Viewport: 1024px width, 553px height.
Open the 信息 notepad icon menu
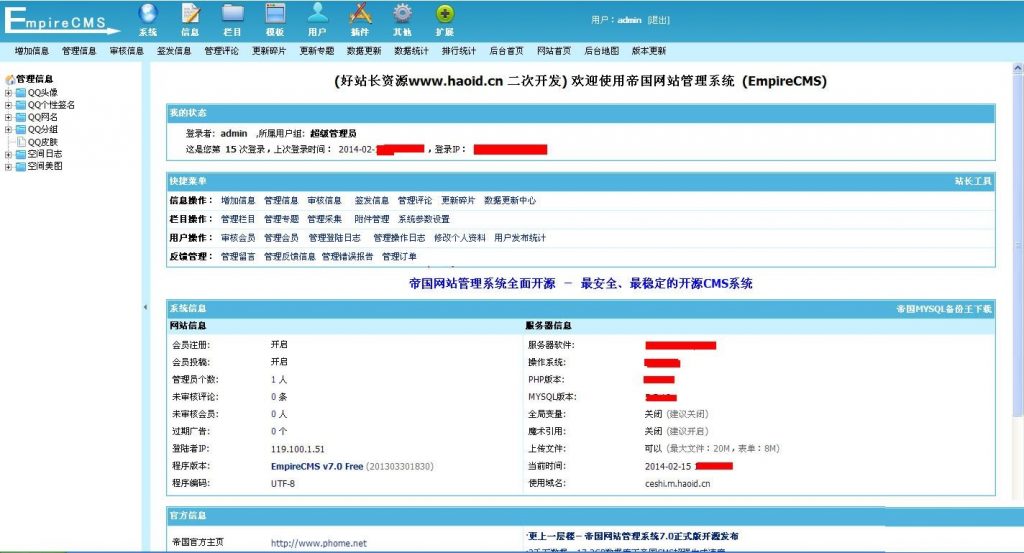click(190, 20)
